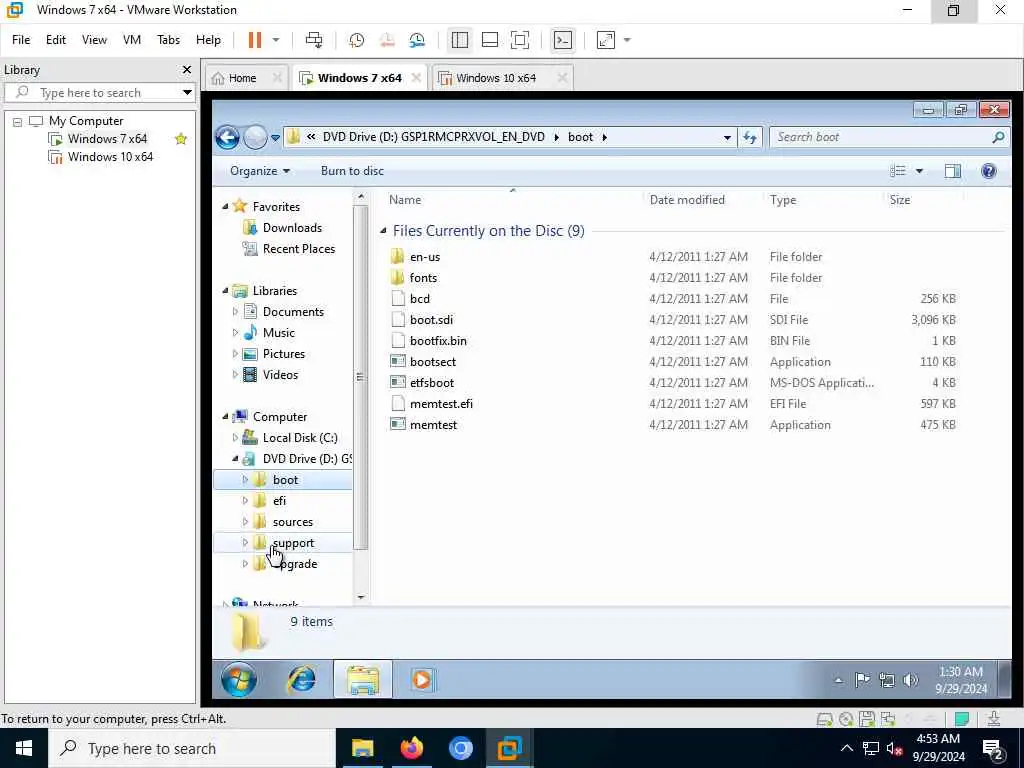1024x768 pixels.
Task: Toggle favorite star for Windows 7 x64
Action: tap(181, 138)
